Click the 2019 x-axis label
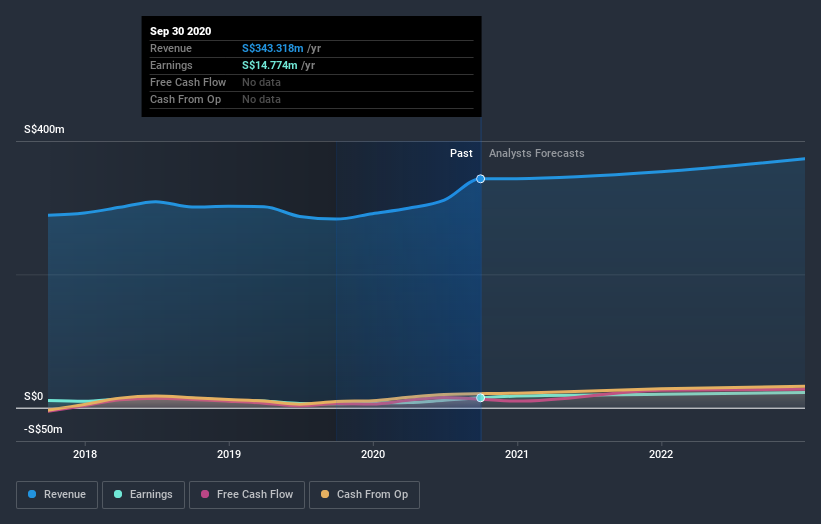This screenshot has width=821, height=524. click(229, 454)
